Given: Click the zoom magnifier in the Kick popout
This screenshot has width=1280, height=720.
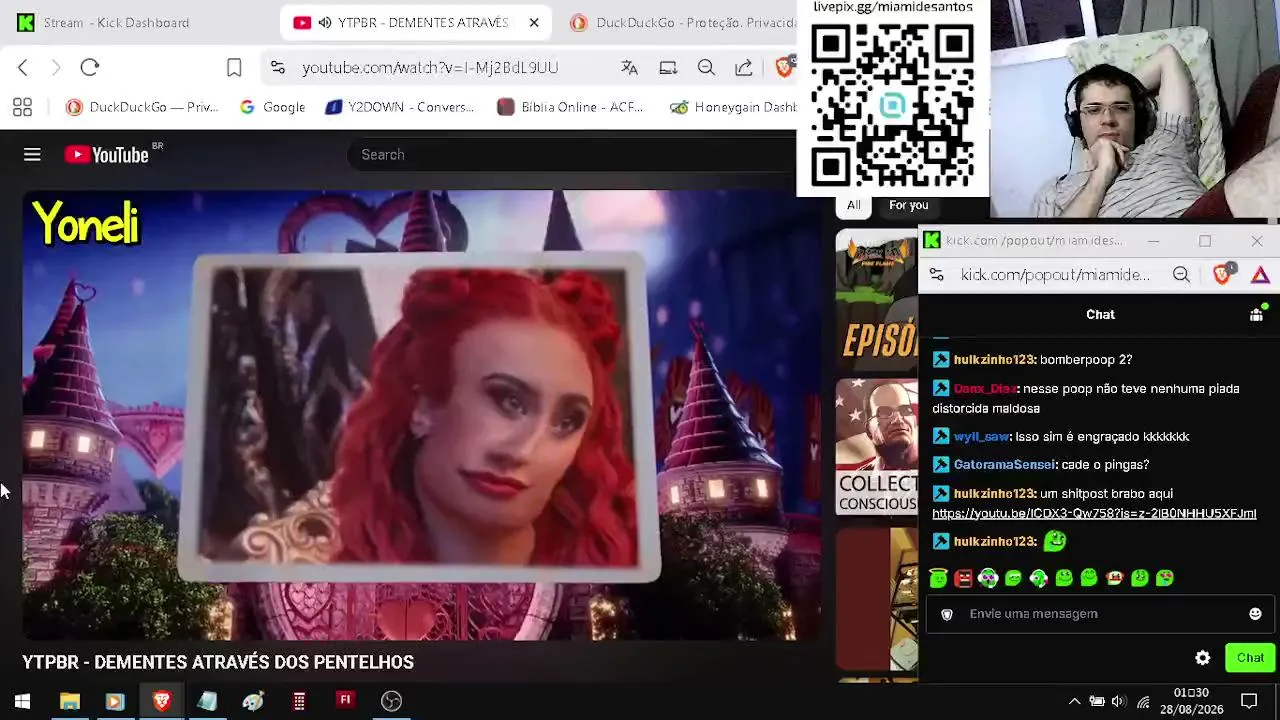Looking at the screenshot, I should point(1181,274).
